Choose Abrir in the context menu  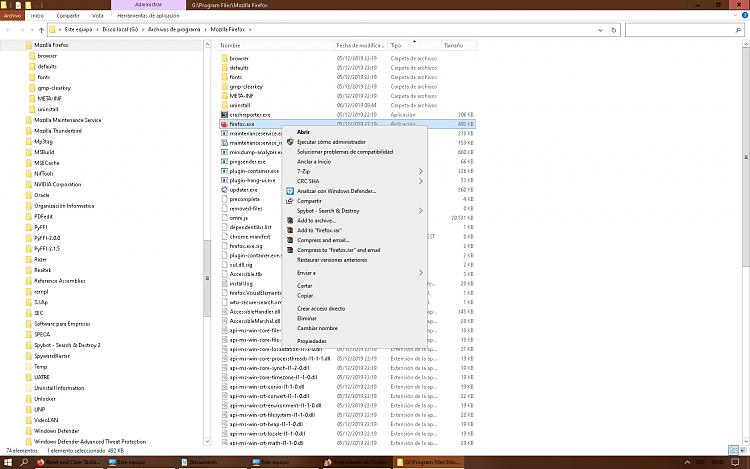click(x=303, y=132)
